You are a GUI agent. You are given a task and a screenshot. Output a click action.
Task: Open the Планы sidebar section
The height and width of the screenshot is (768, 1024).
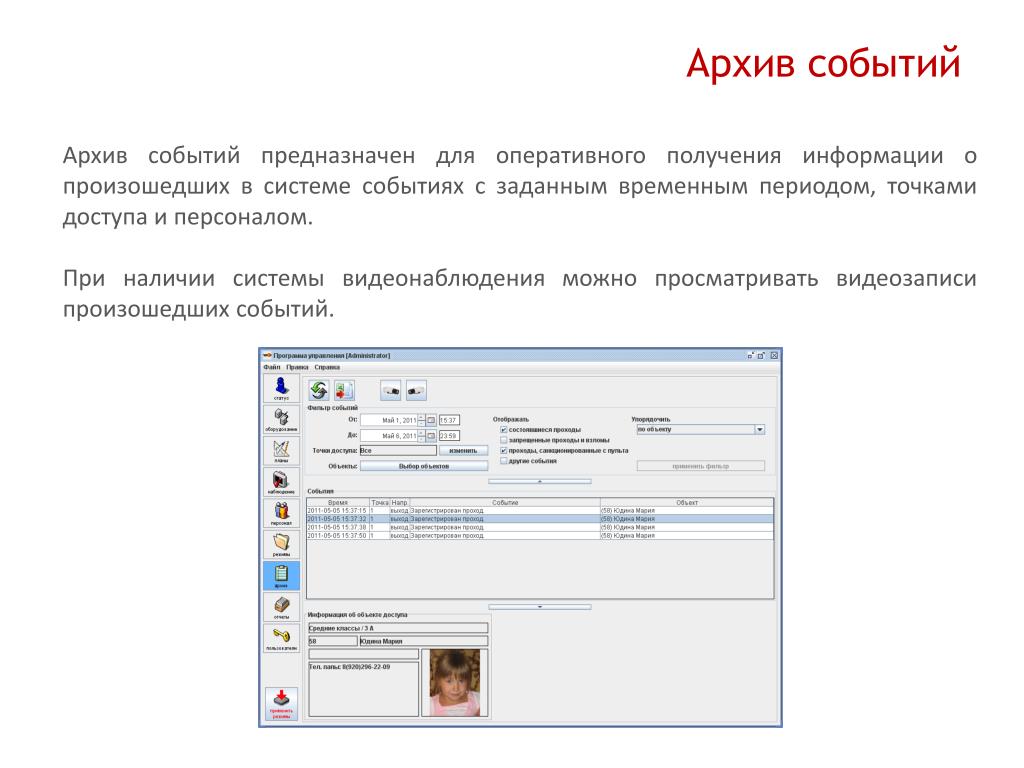pyautogui.click(x=281, y=451)
